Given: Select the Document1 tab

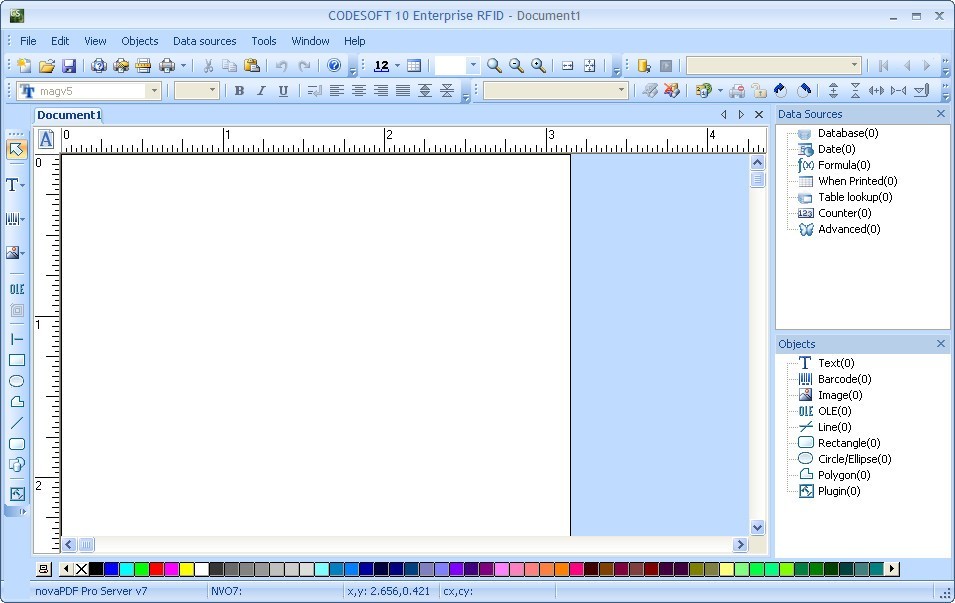Looking at the screenshot, I should (x=68, y=115).
